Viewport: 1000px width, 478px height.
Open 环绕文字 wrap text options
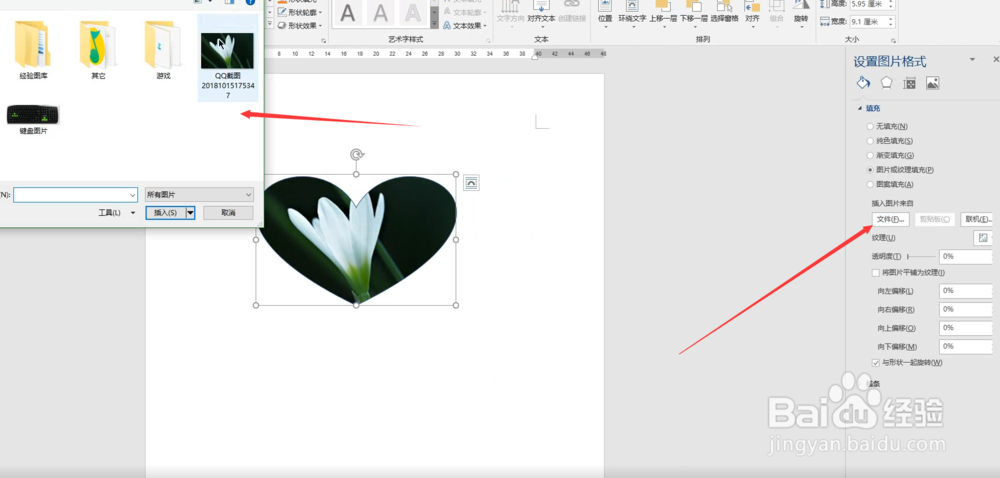tap(632, 14)
